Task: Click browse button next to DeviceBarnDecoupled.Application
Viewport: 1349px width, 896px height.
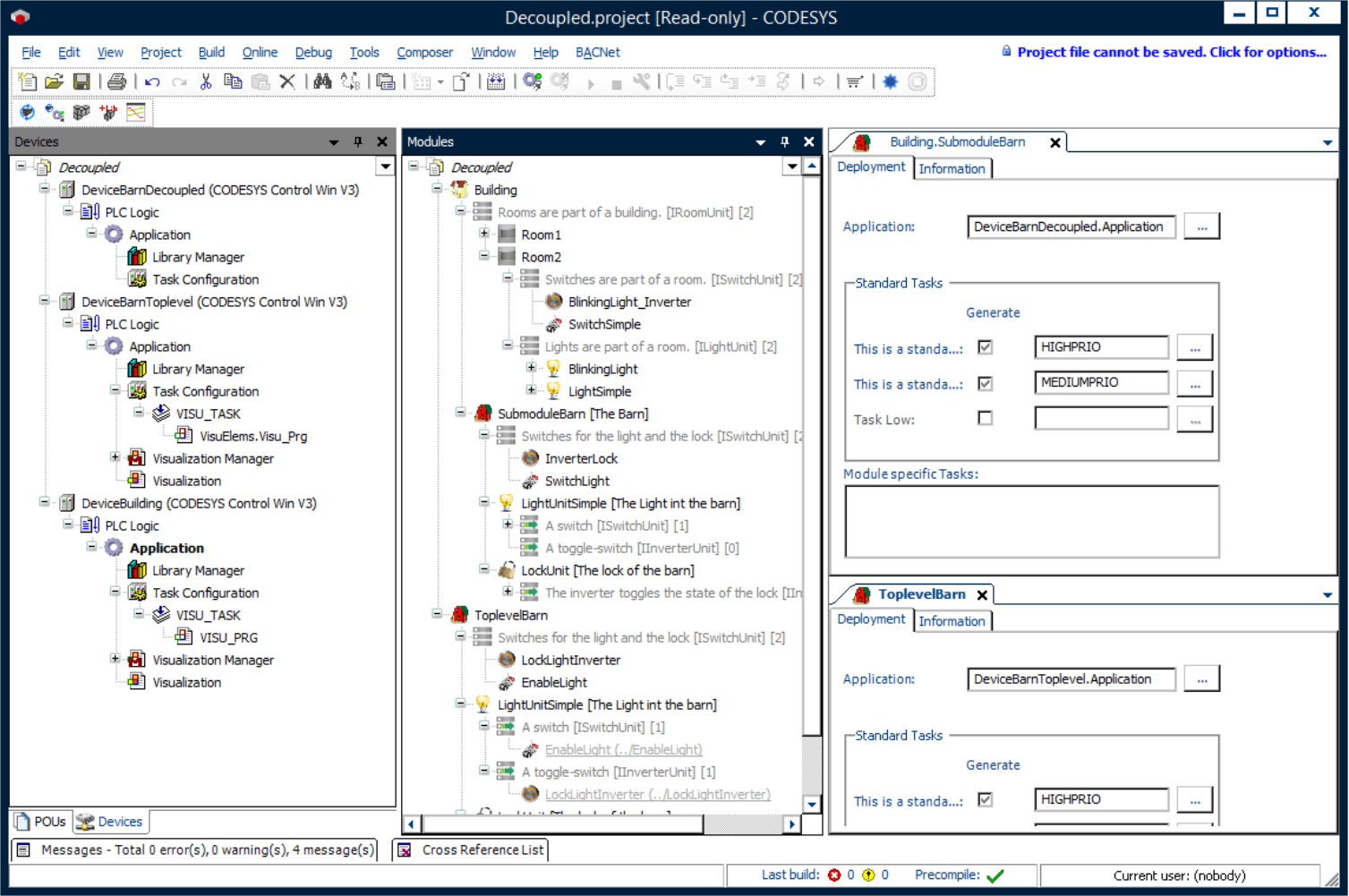Action: tap(1201, 227)
